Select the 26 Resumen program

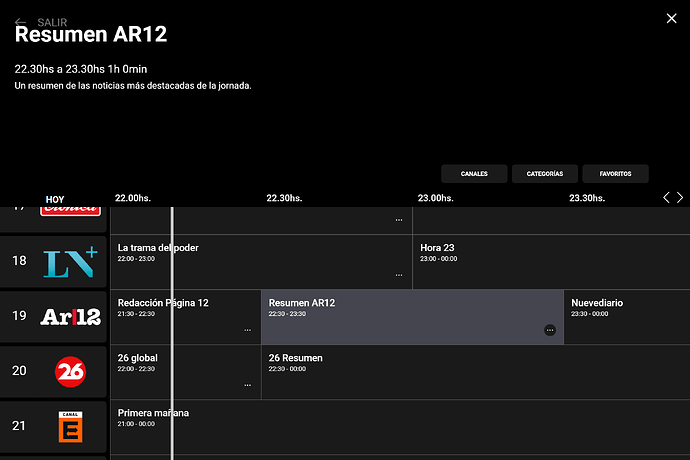[476, 372]
